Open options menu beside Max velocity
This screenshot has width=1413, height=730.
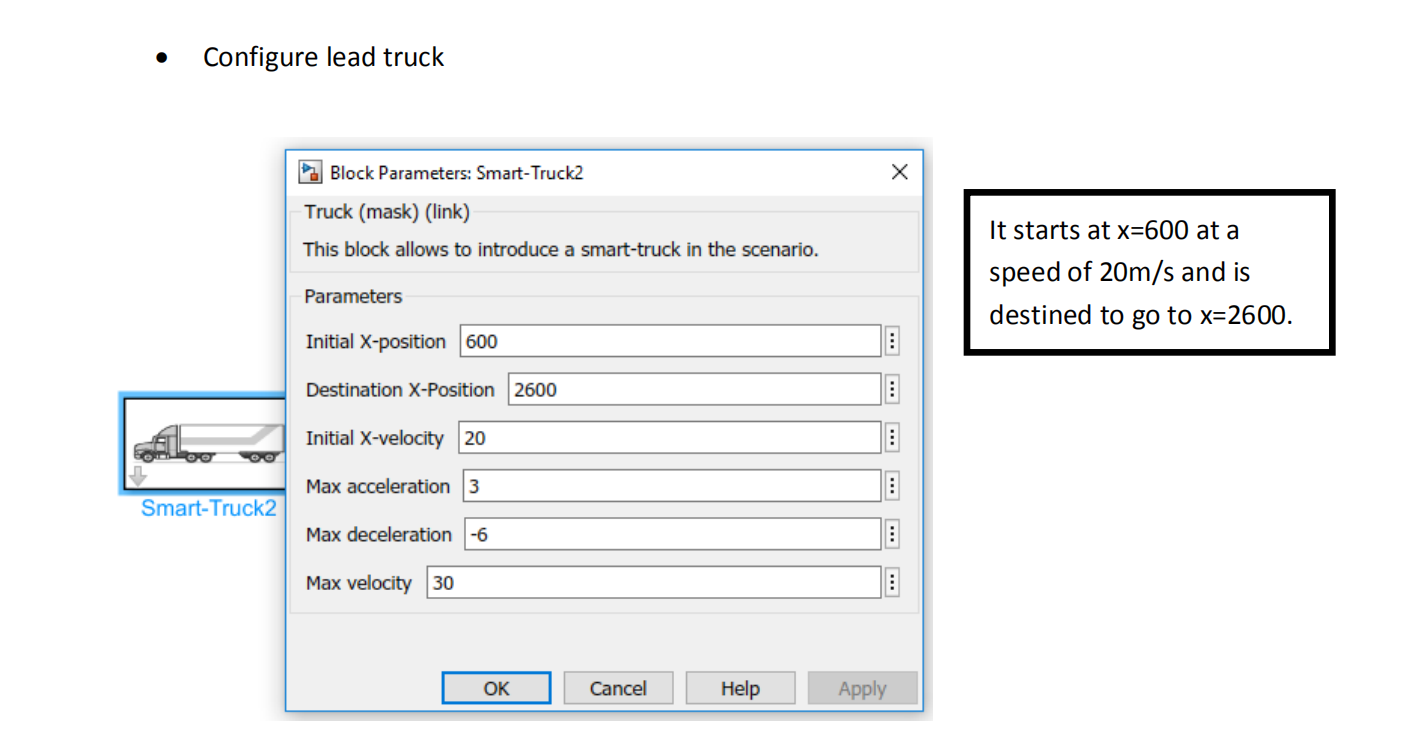[x=892, y=582]
